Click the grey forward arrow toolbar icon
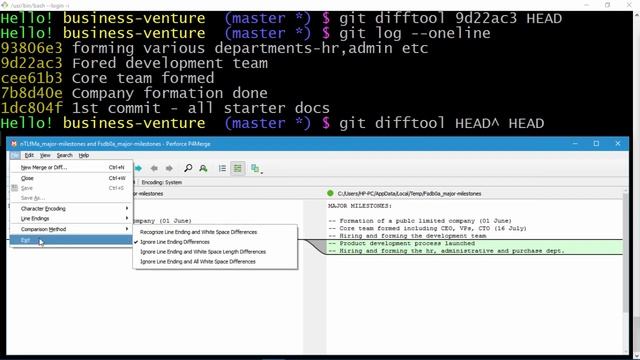Viewport: 640px width, 360px height. click(x=169, y=168)
